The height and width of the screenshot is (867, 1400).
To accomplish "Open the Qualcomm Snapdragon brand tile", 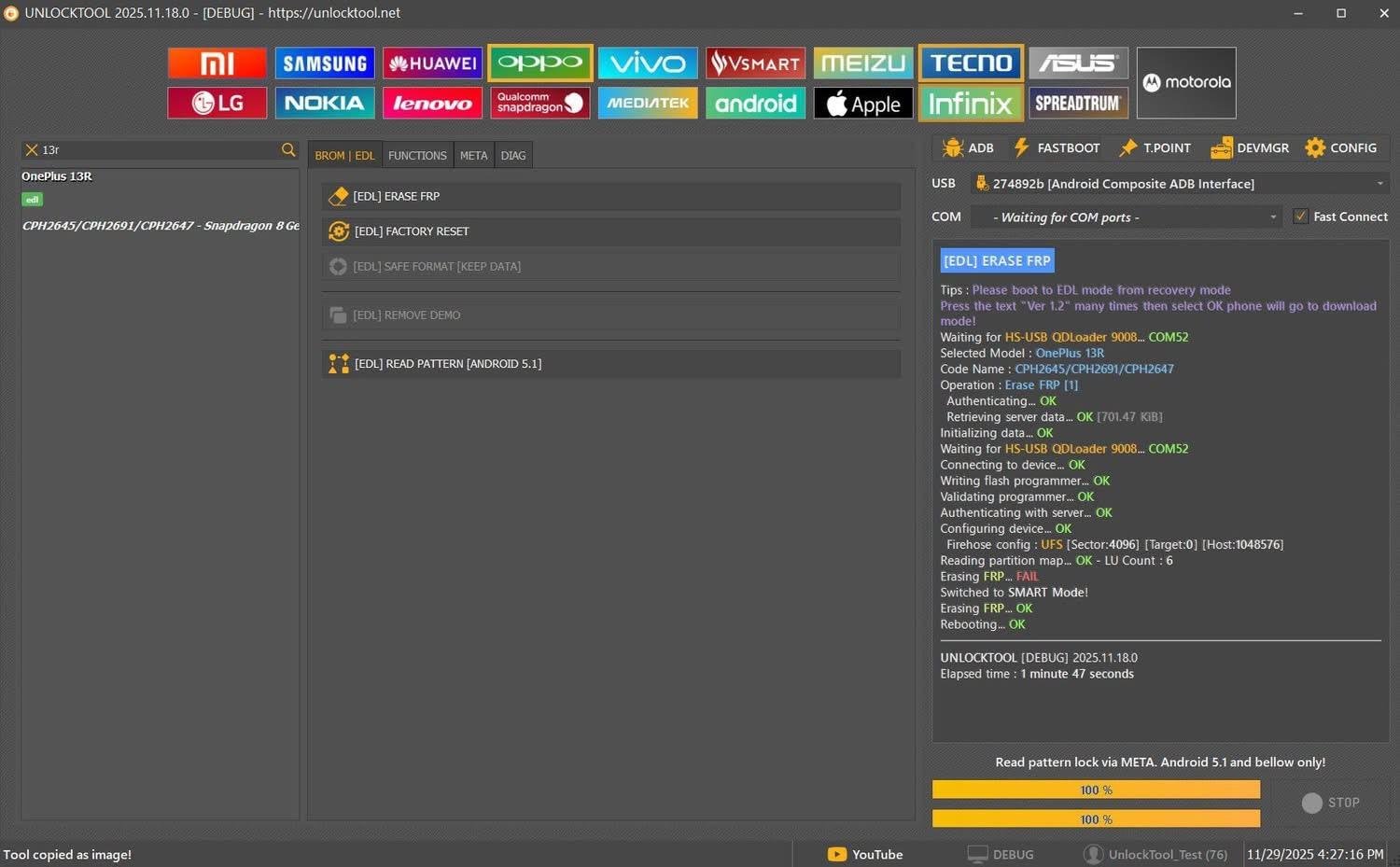I will [539, 103].
